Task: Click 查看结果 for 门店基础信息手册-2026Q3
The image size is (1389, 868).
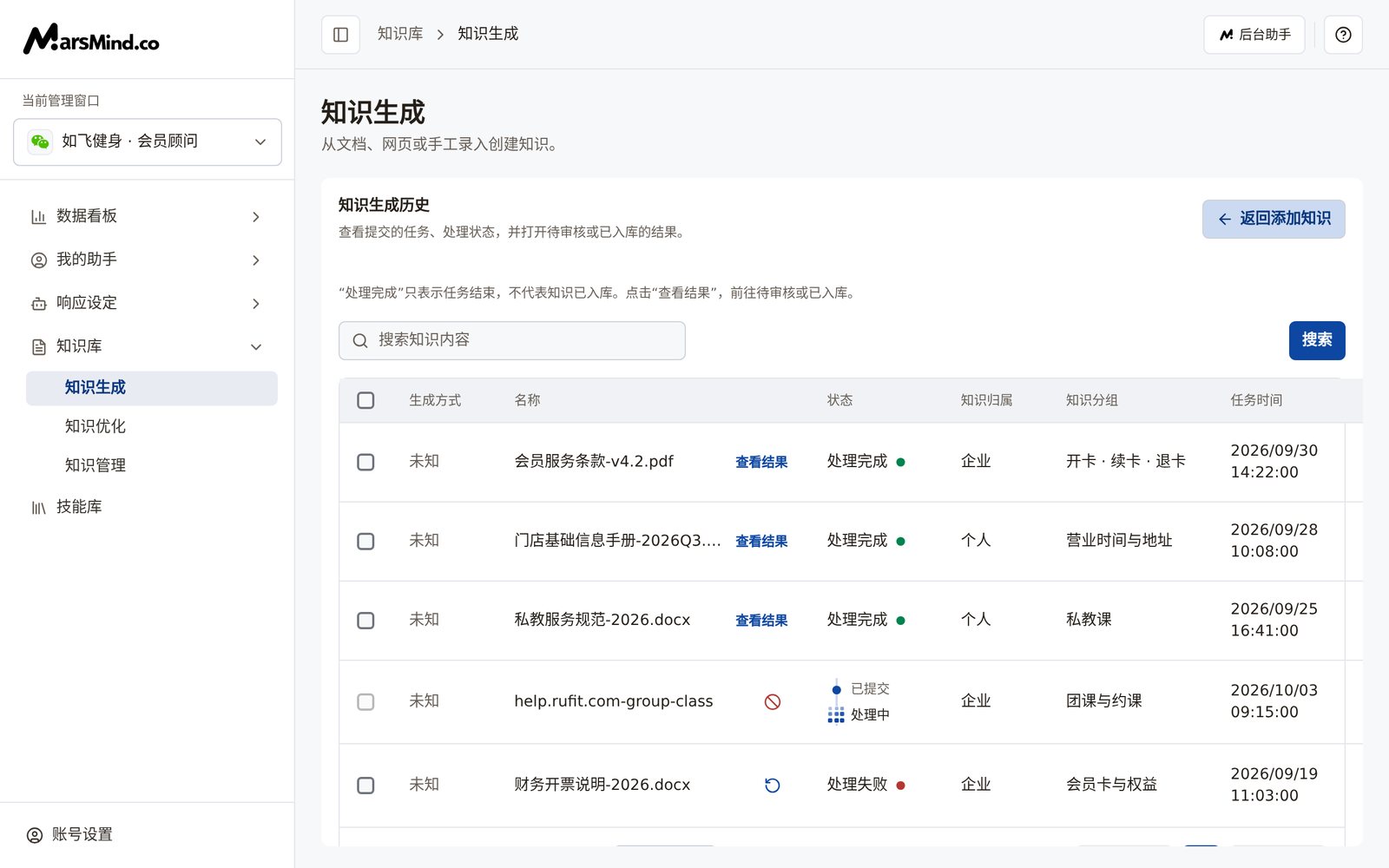Action: [761, 541]
